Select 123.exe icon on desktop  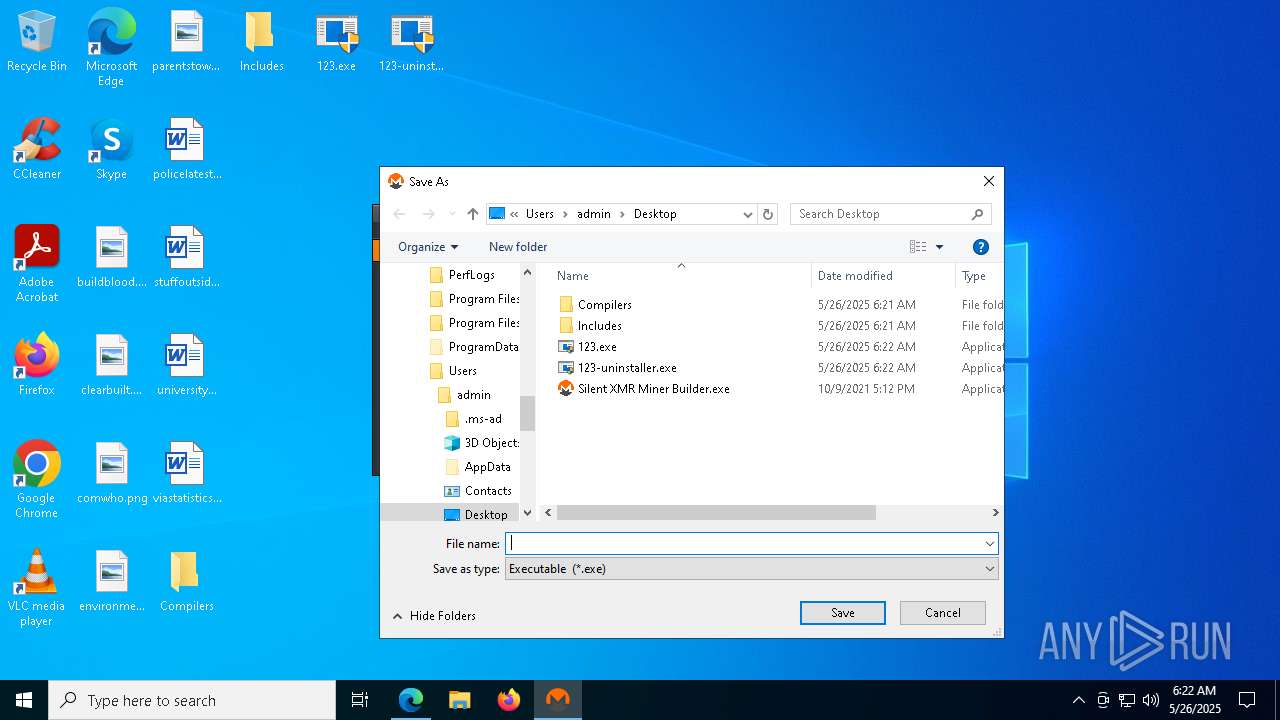[336, 42]
